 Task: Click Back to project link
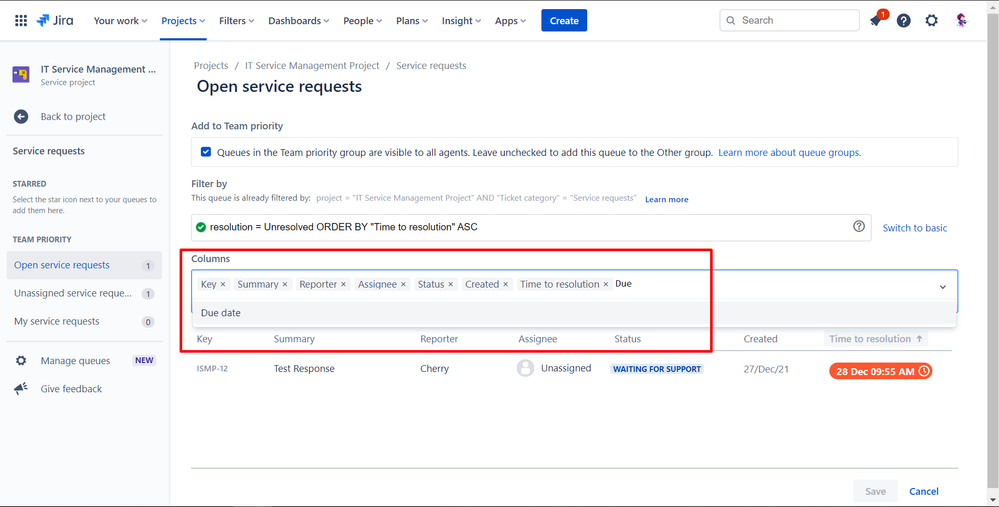(x=73, y=117)
